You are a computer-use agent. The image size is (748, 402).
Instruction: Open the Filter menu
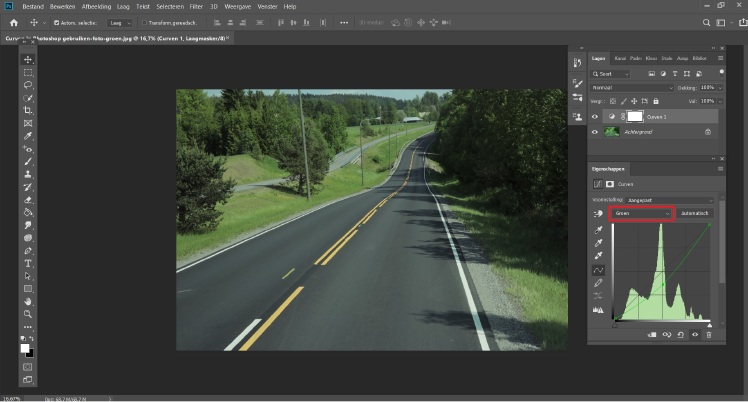click(196, 7)
